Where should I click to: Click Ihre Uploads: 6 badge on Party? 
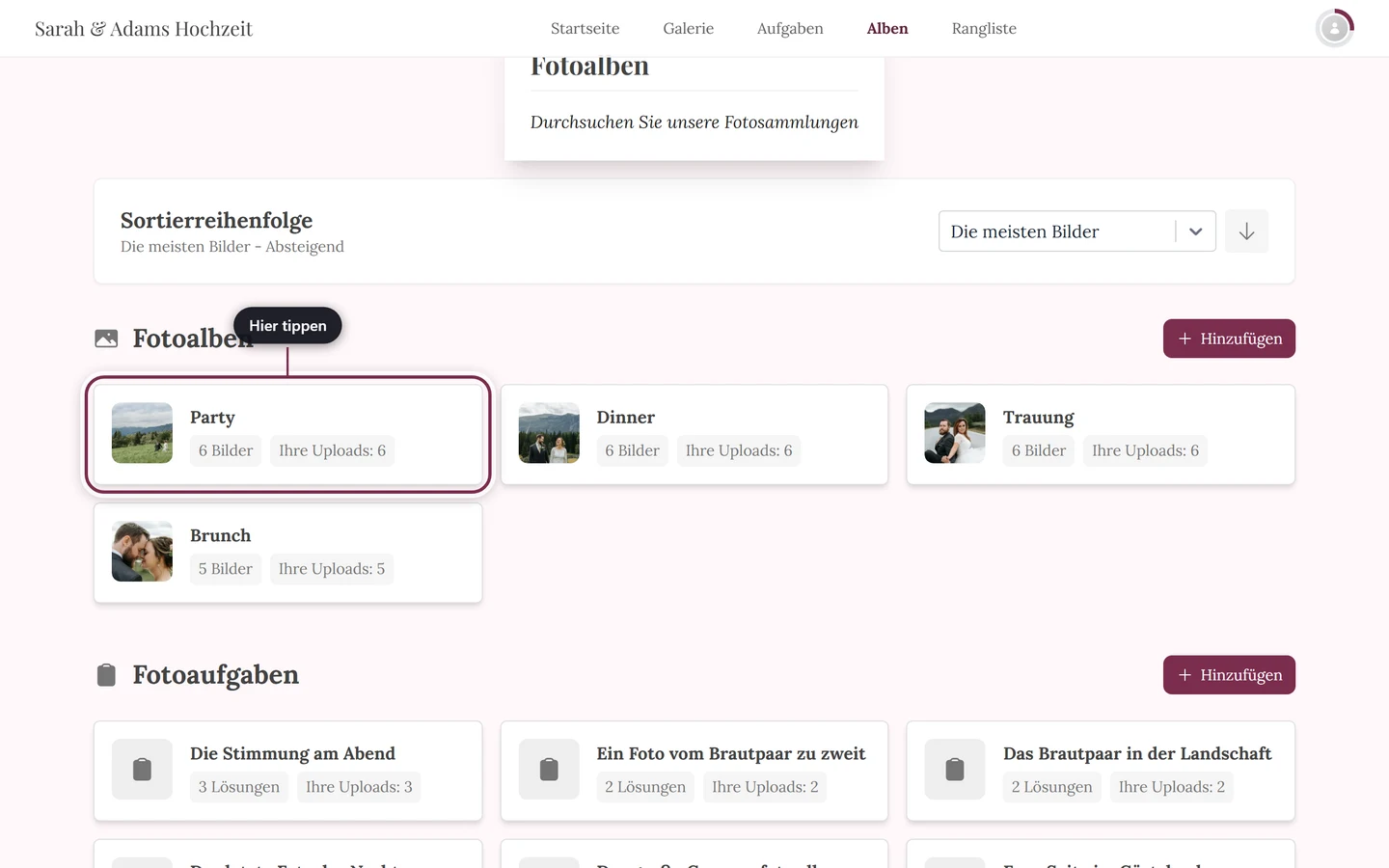[x=333, y=450]
